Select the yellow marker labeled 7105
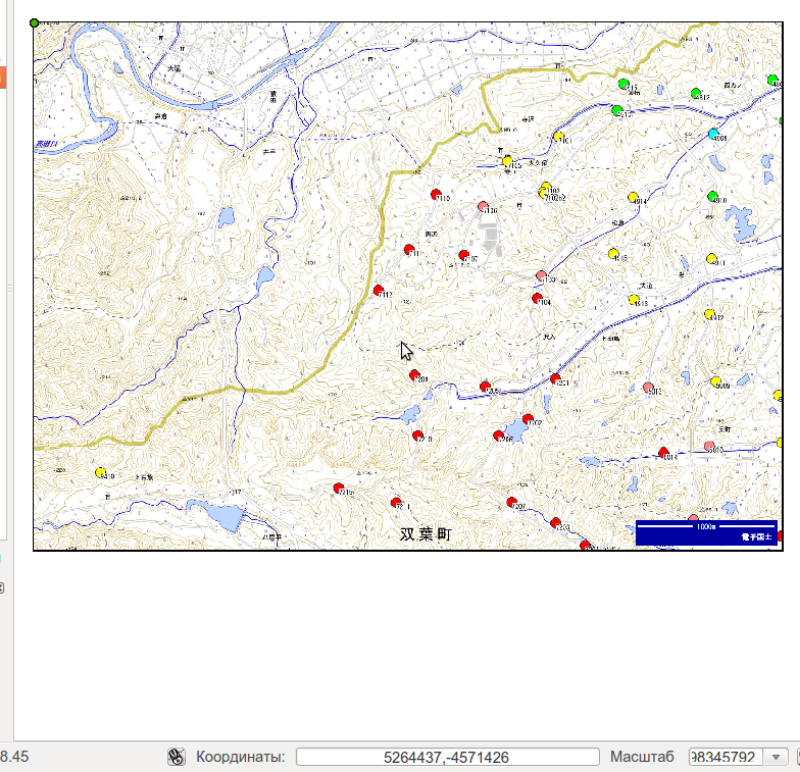The width and height of the screenshot is (800, 772). click(x=507, y=161)
